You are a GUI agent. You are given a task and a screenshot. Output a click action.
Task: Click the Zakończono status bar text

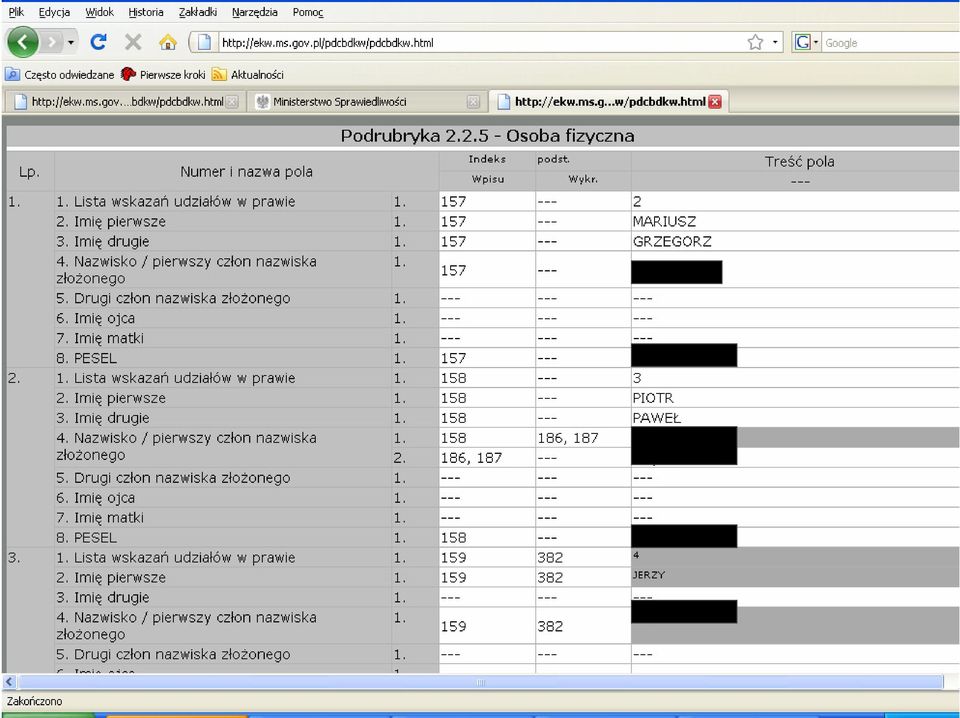coord(34,701)
